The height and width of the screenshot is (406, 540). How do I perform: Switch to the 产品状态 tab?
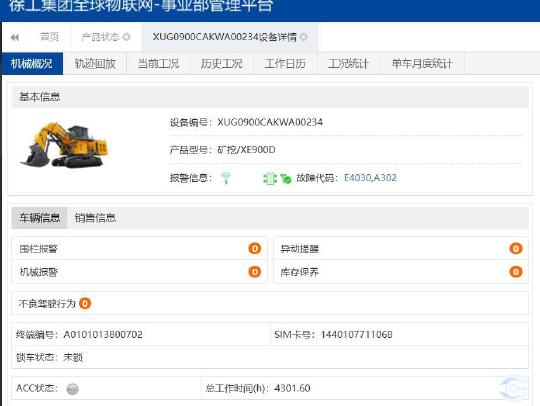click(x=100, y=37)
